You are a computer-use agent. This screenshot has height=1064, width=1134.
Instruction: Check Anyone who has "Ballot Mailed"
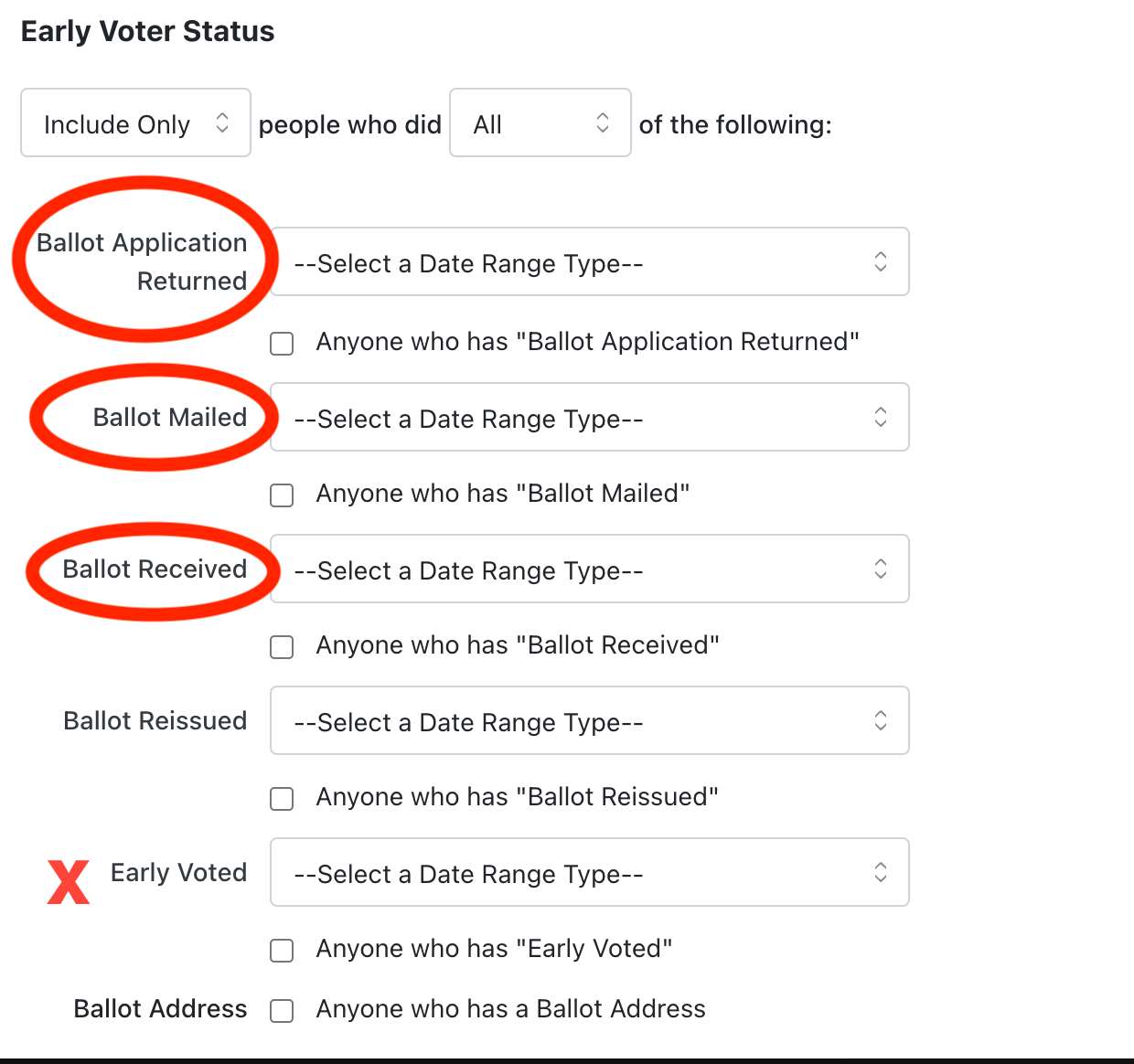coord(282,495)
